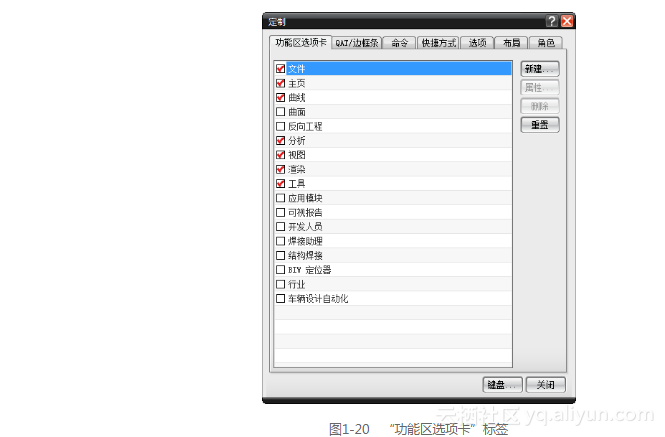Enable the 反向工程 checkbox
The image size is (665, 437).
pyautogui.click(x=280, y=126)
